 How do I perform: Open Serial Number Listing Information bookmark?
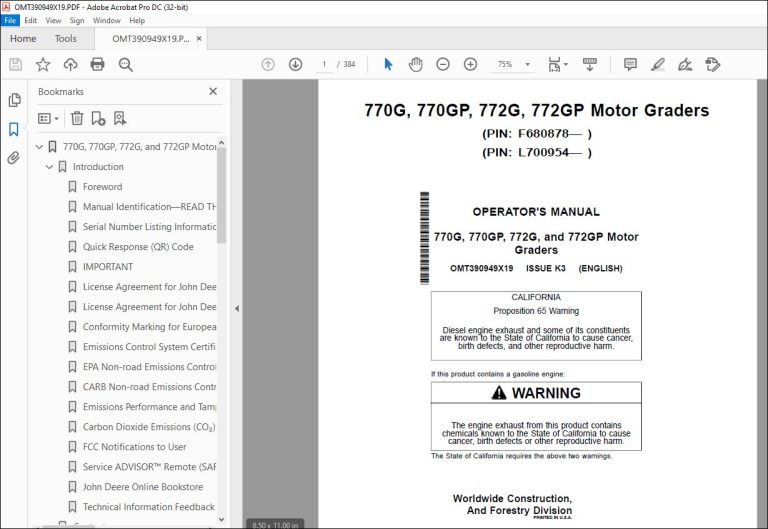click(149, 227)
